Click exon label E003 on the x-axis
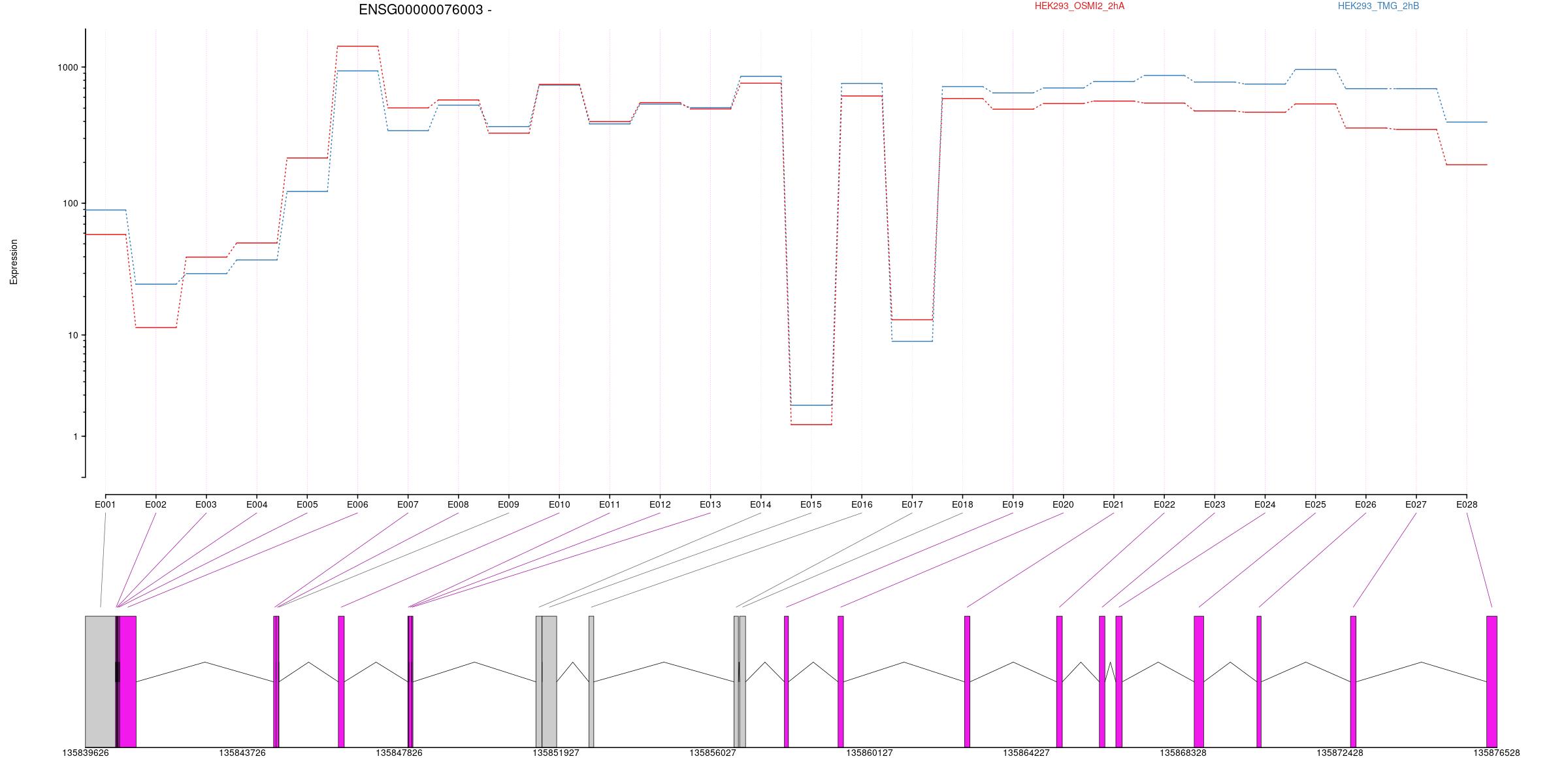The image size is (1568, 784). [x=206, y=504]
